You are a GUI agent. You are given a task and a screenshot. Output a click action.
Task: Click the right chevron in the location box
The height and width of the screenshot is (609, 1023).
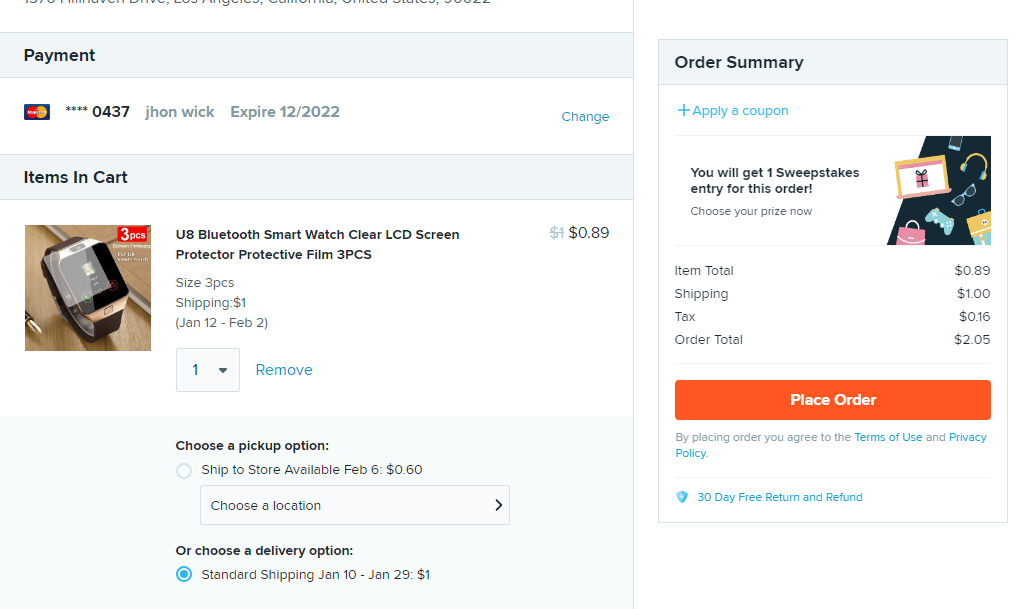(498, 505)
